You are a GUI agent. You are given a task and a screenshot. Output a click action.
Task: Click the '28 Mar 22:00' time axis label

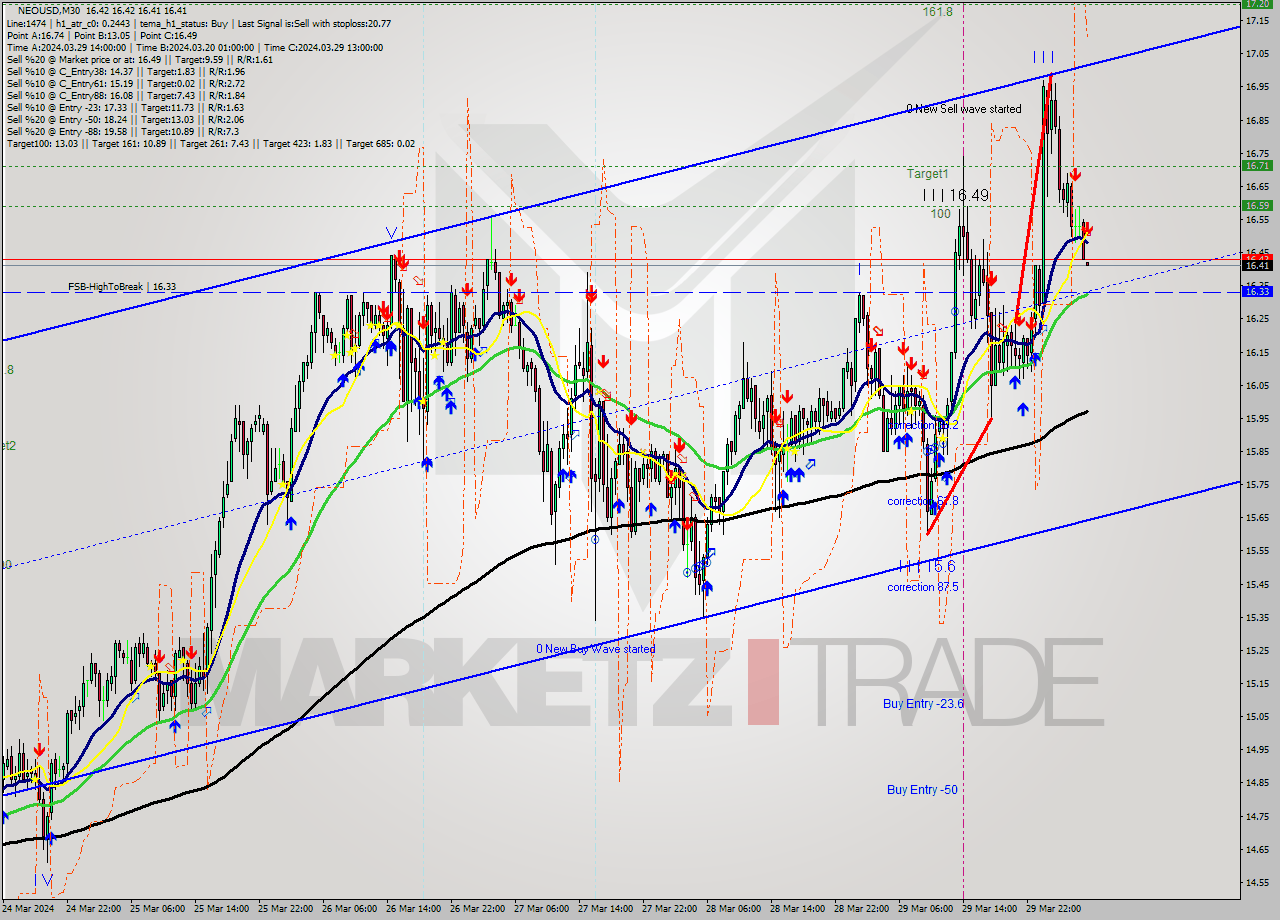click(863, 909)
